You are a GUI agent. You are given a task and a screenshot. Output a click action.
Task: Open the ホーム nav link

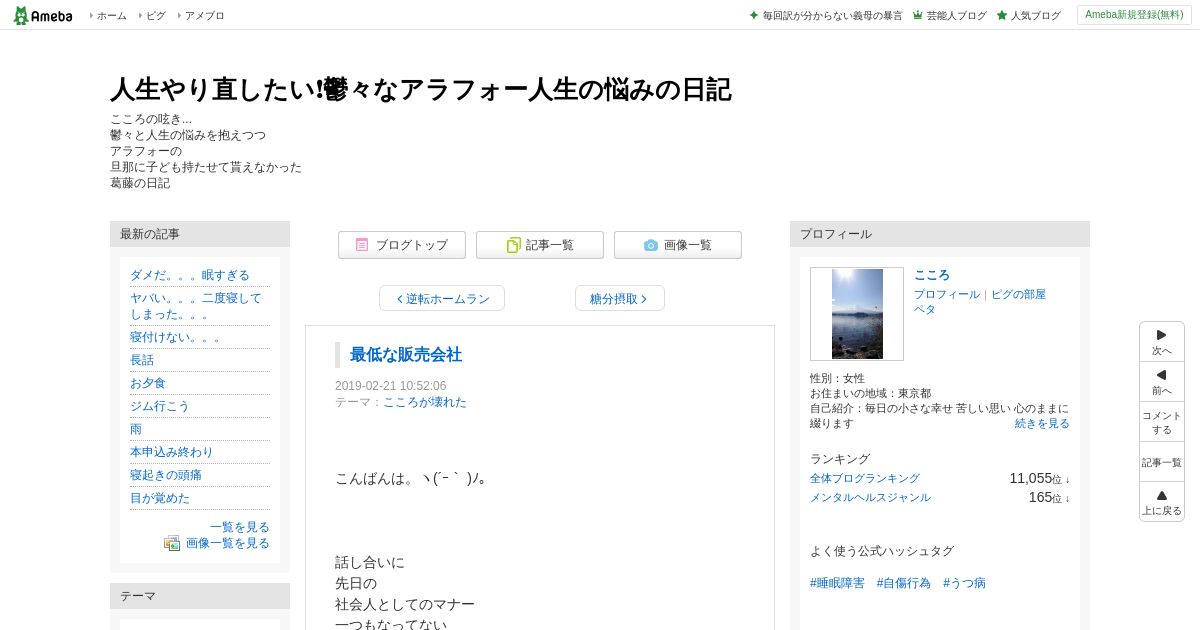[x=111, y=16]
